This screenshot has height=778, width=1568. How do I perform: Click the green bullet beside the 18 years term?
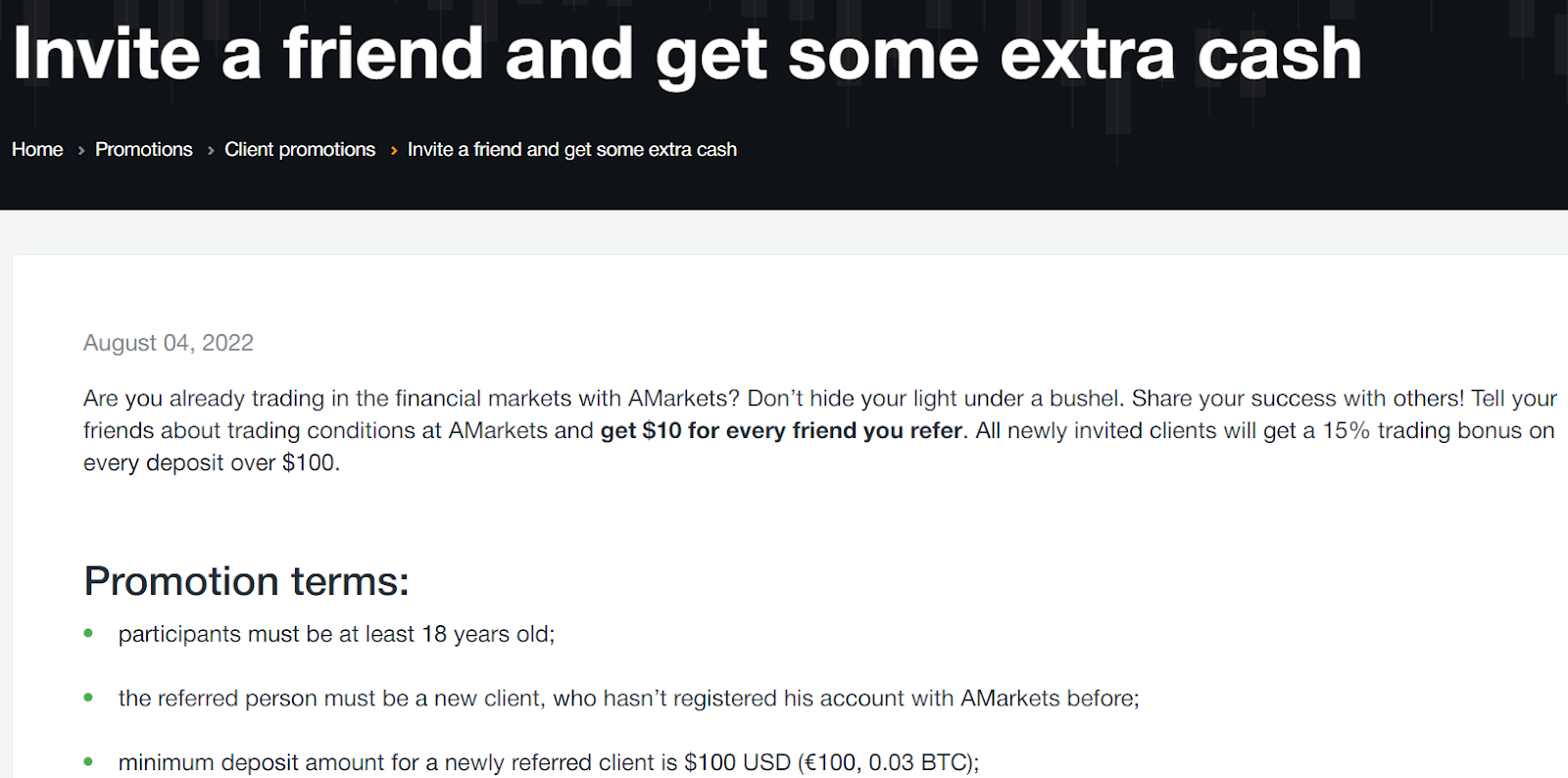pyautogui.click(x=88, y=634)
